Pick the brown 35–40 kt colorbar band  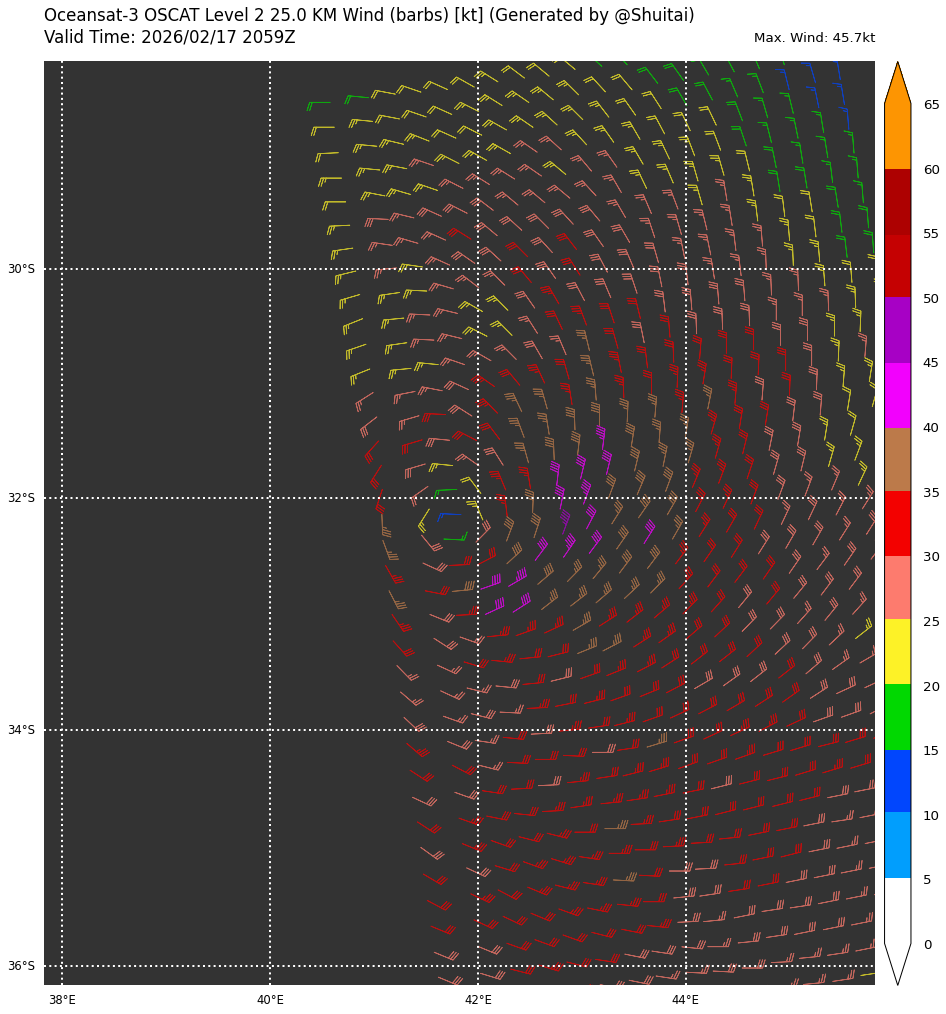pos(897,459)
